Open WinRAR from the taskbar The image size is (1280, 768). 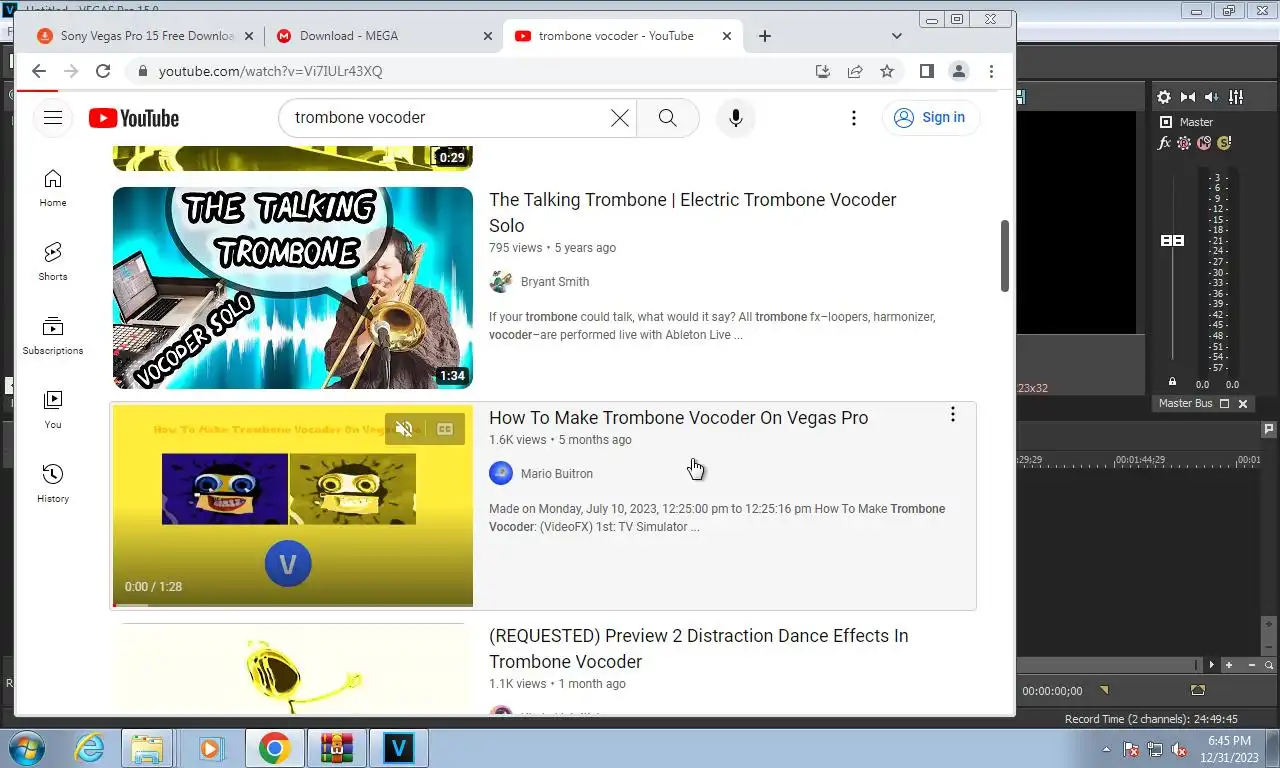[336, 748]
